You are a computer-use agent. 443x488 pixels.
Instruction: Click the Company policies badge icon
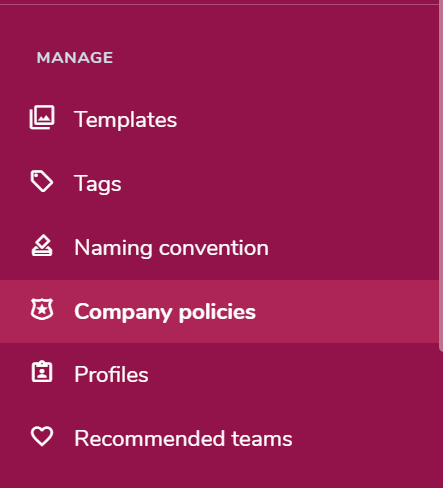(x=42, y=309)
